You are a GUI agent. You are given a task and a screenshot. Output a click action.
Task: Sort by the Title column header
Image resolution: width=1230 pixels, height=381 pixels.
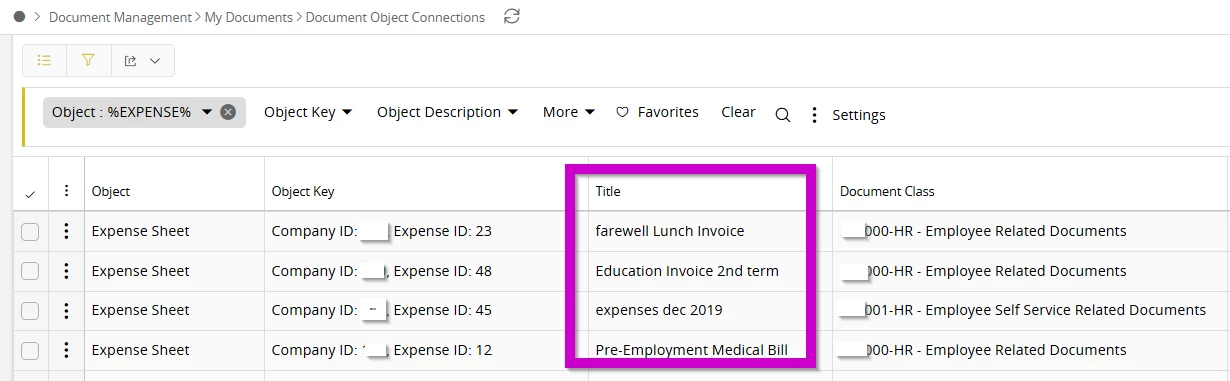(608, 191)
